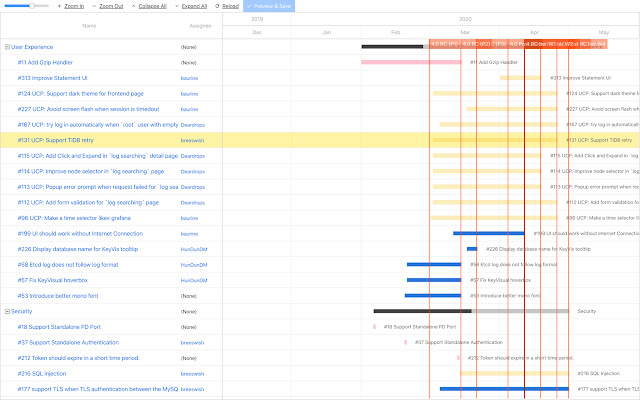The width and height of the screenshot is (640, 400).
Task: Select the blue #177 TLS task bar
Action: tap(504, 389)
